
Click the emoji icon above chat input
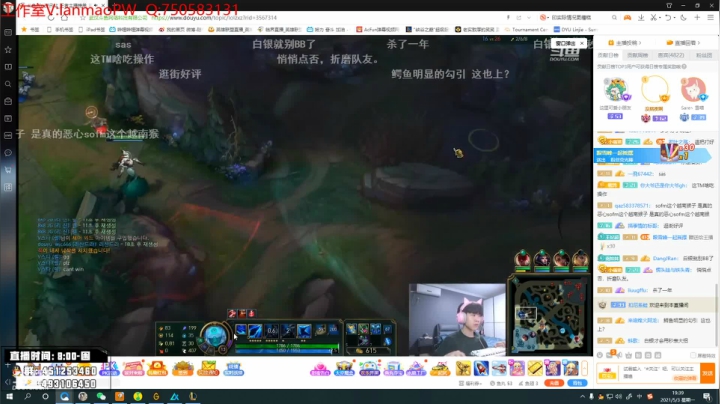tap(600, 355)
